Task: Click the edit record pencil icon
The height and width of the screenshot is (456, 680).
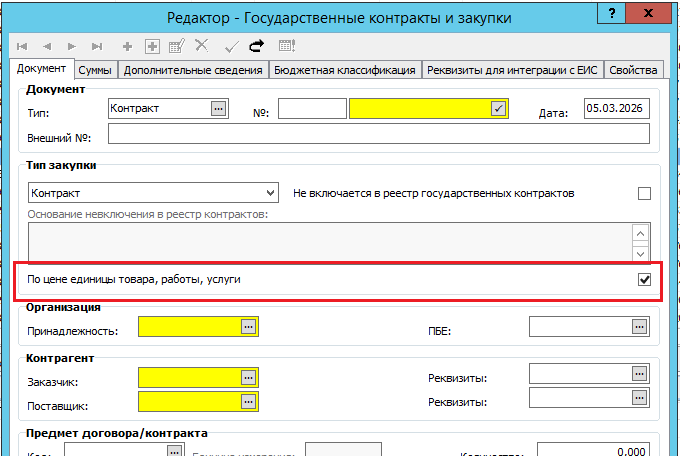Action: [178, 46]
